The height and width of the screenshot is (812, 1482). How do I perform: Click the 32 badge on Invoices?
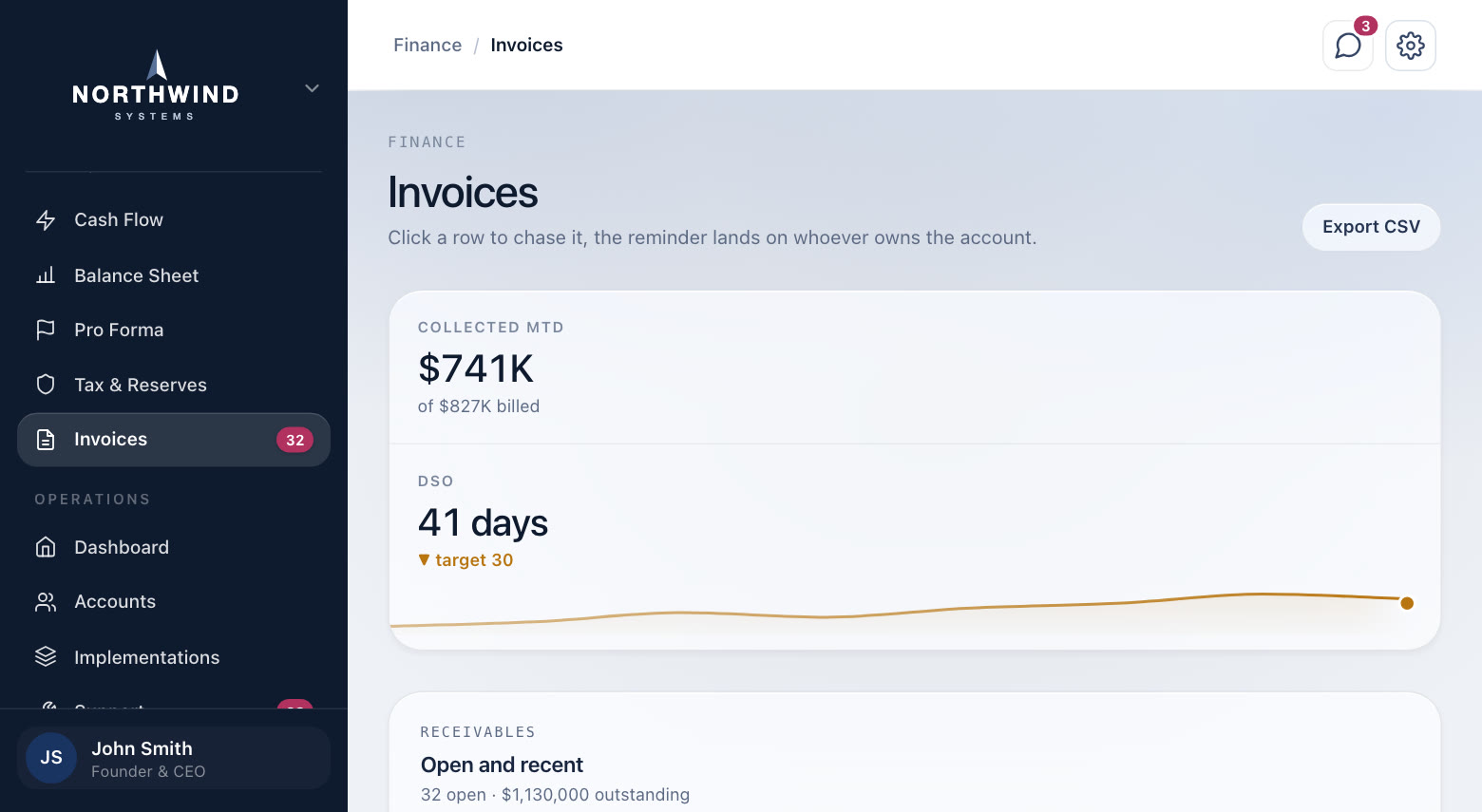point(294,440)
